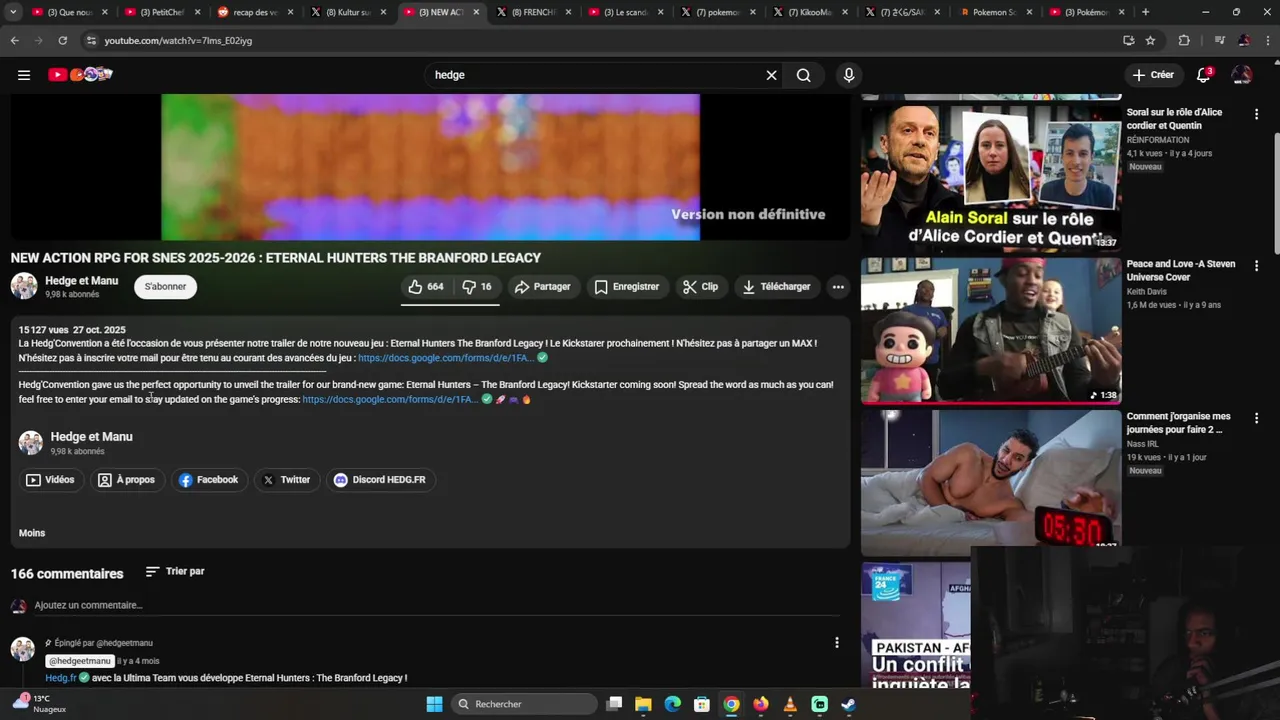
Task: Run the search with the magnifier button
Action: coord(803,75)
